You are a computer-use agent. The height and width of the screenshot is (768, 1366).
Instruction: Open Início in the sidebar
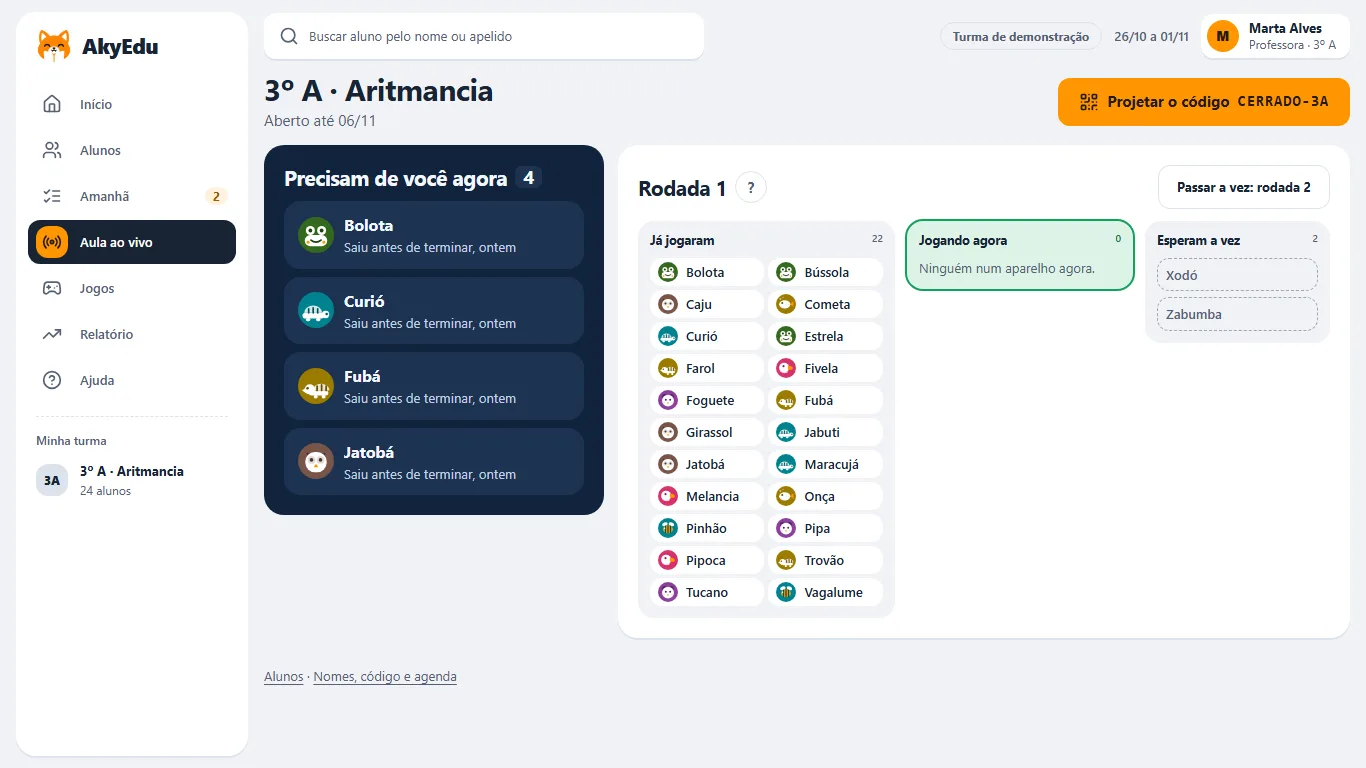click(x=132, y=104)
